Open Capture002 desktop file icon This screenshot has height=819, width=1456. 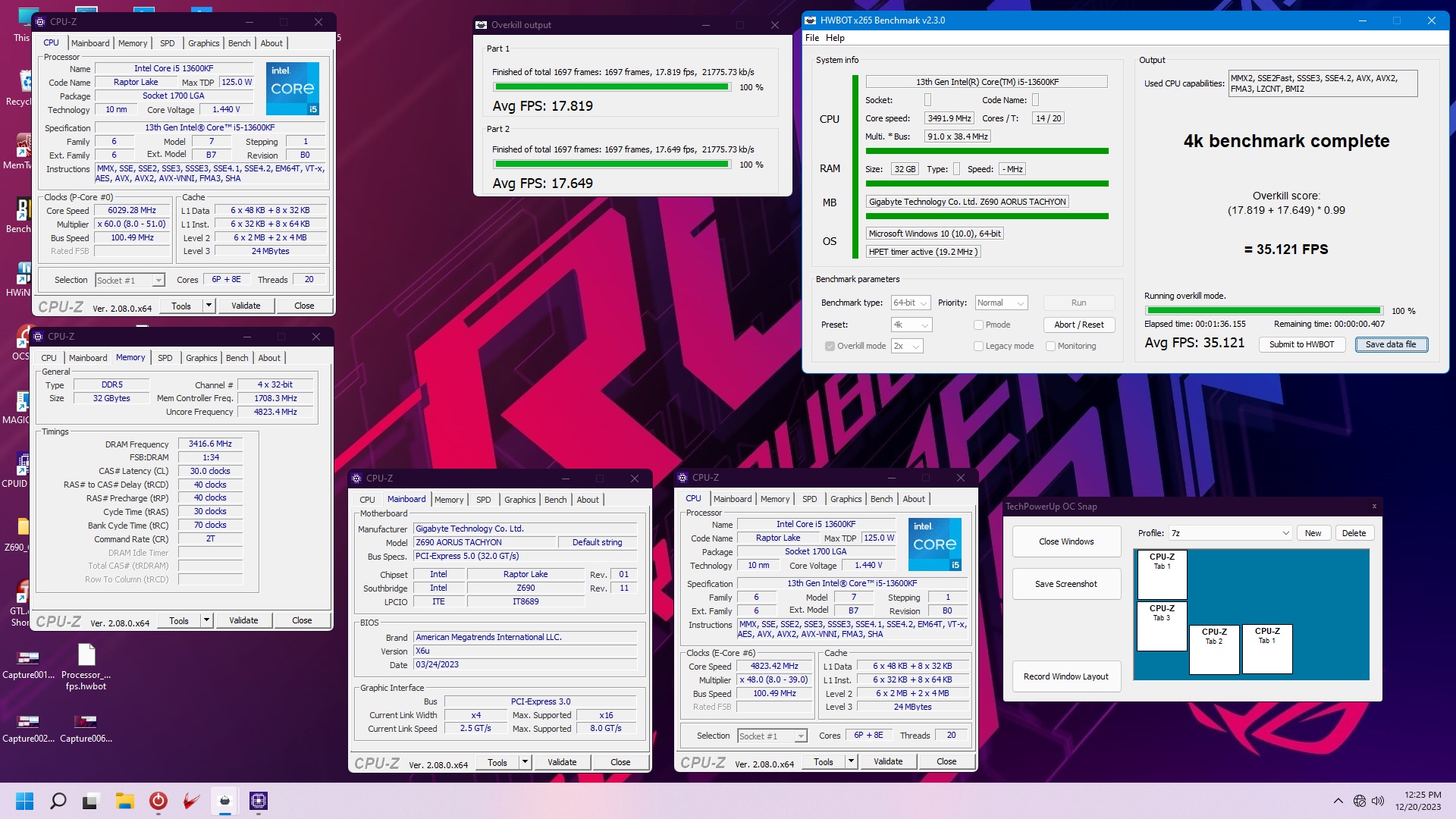[28, 728]
